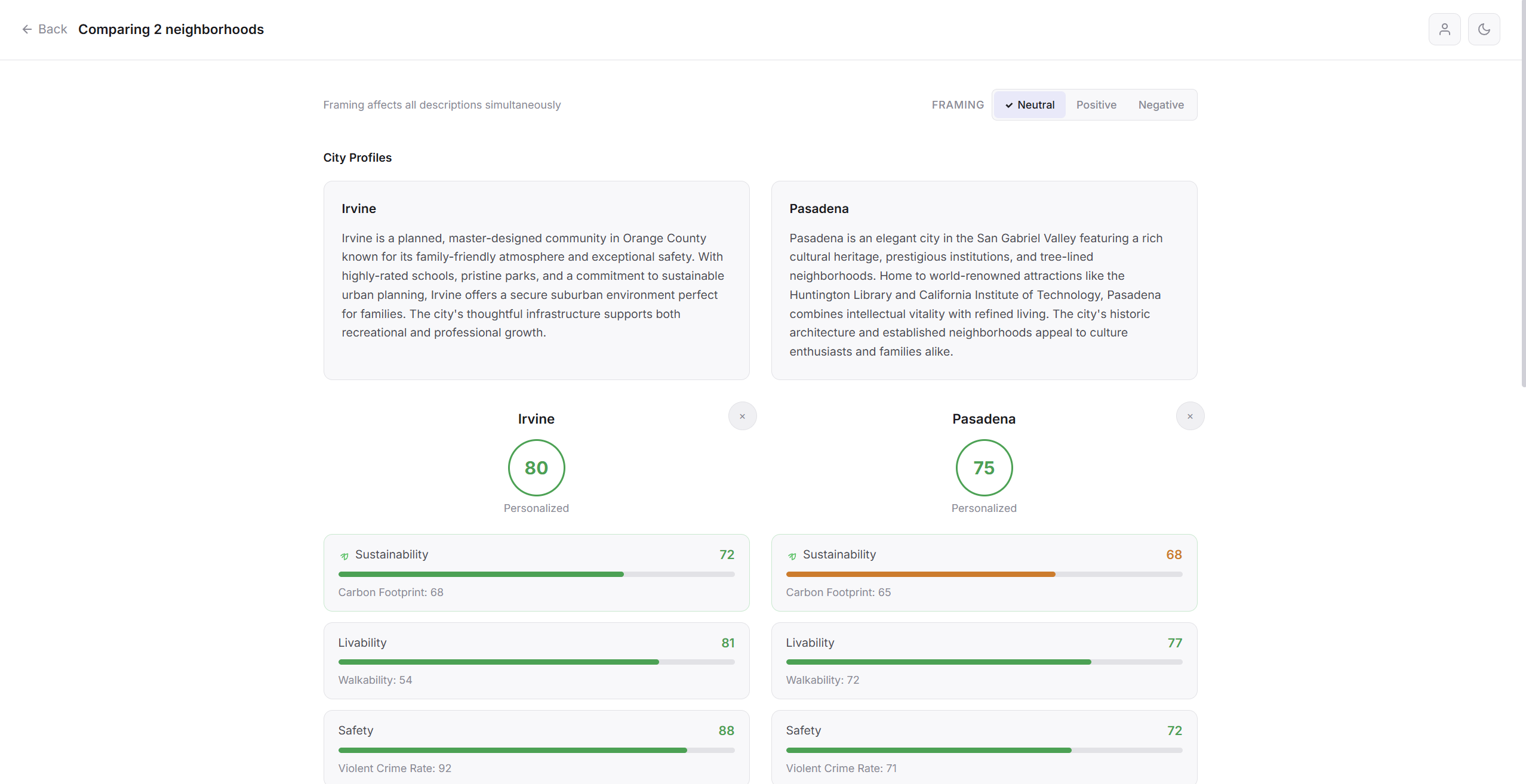Click the back arrow icon

tap(27, 29)
